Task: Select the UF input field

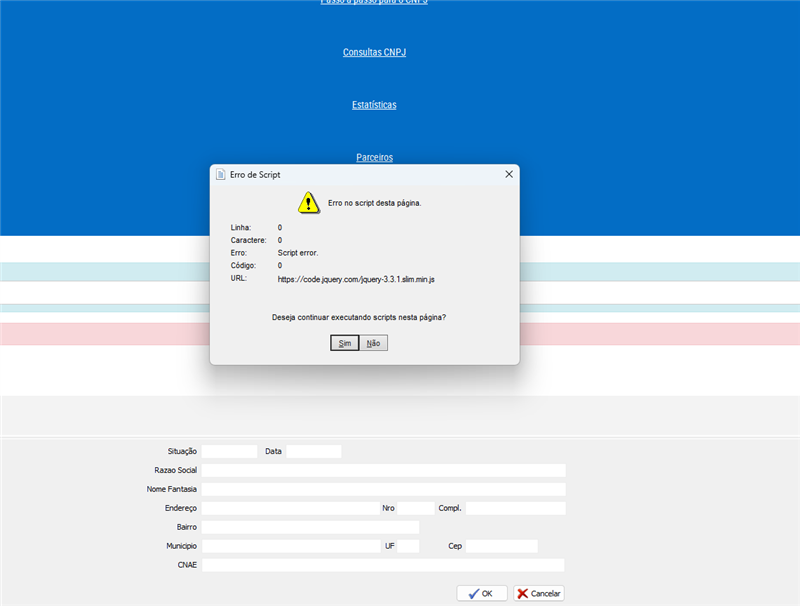Action: [x=417, y=546]
